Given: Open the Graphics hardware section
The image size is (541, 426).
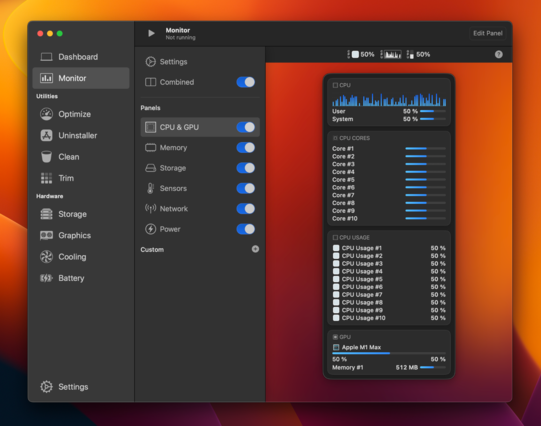Looking at the screenshot, I should pyautogui.click(x=81, y=236).
